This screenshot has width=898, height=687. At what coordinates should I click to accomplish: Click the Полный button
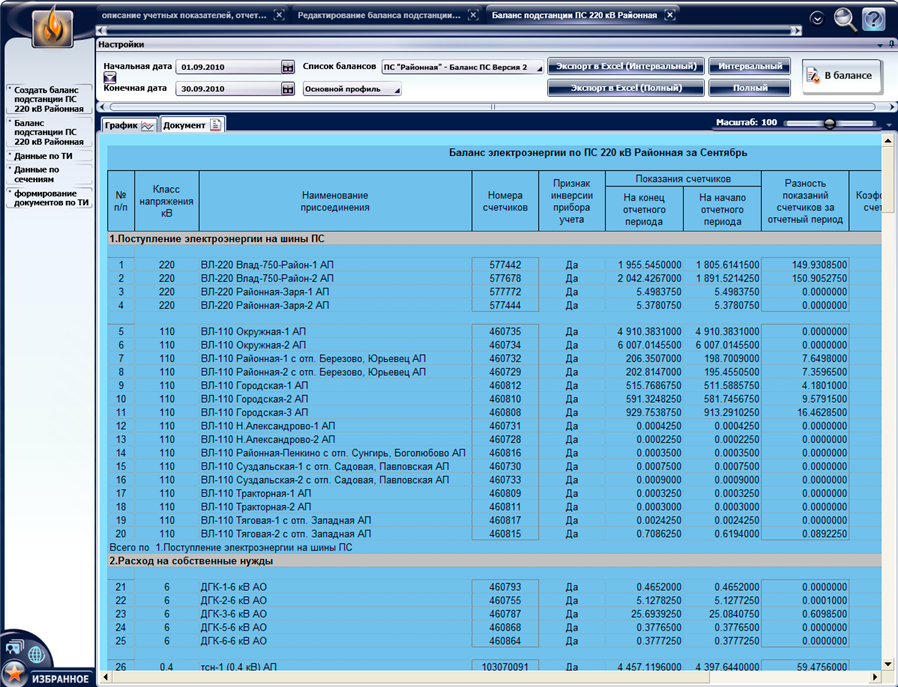coord(750,88)
